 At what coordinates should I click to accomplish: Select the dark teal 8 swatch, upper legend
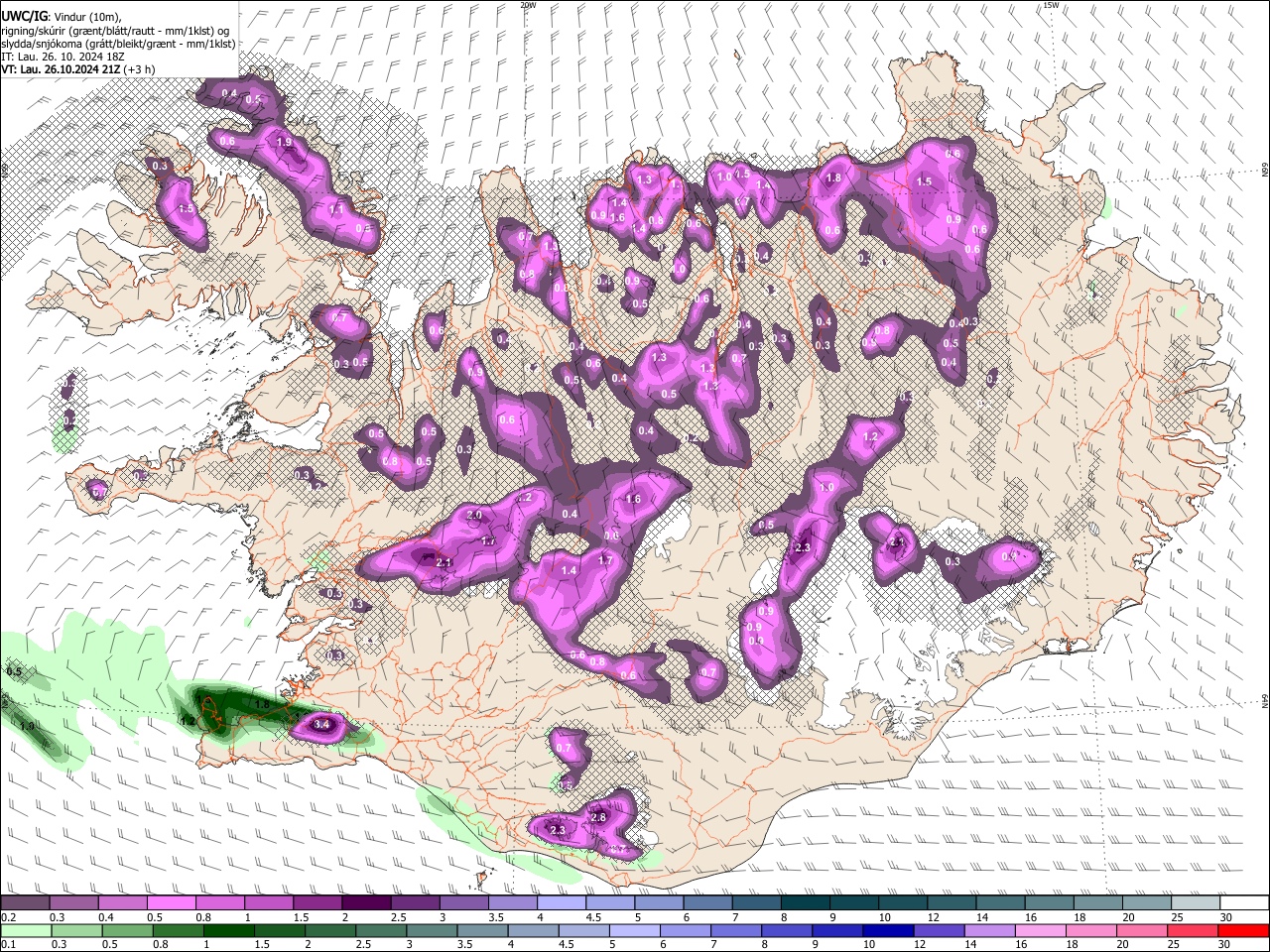coord(806,903)
